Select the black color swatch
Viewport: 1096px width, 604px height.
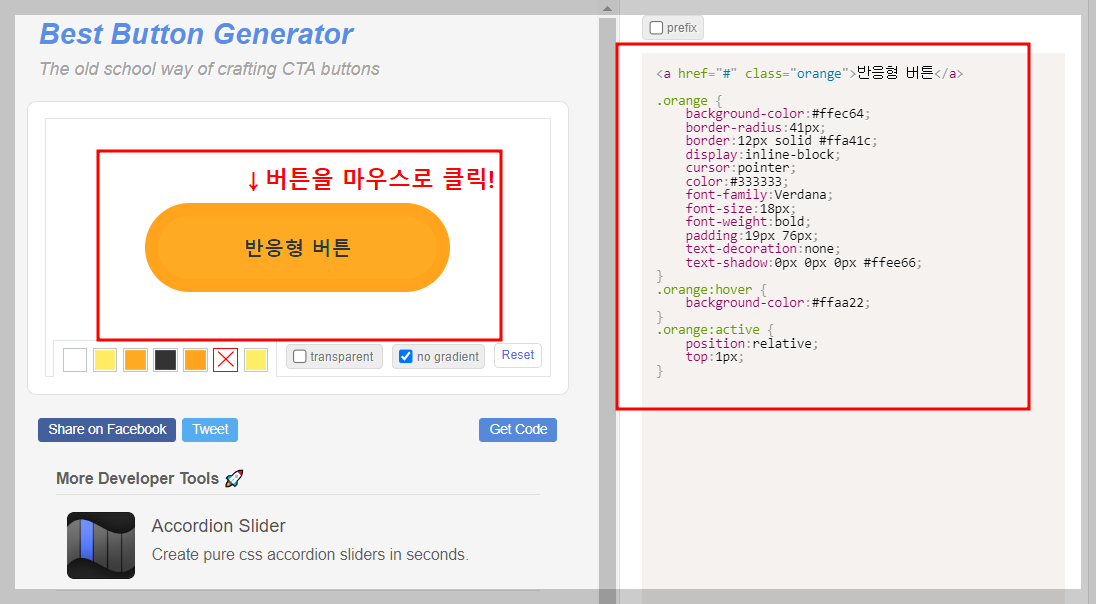pyautogui.click(x=164, y=359)
